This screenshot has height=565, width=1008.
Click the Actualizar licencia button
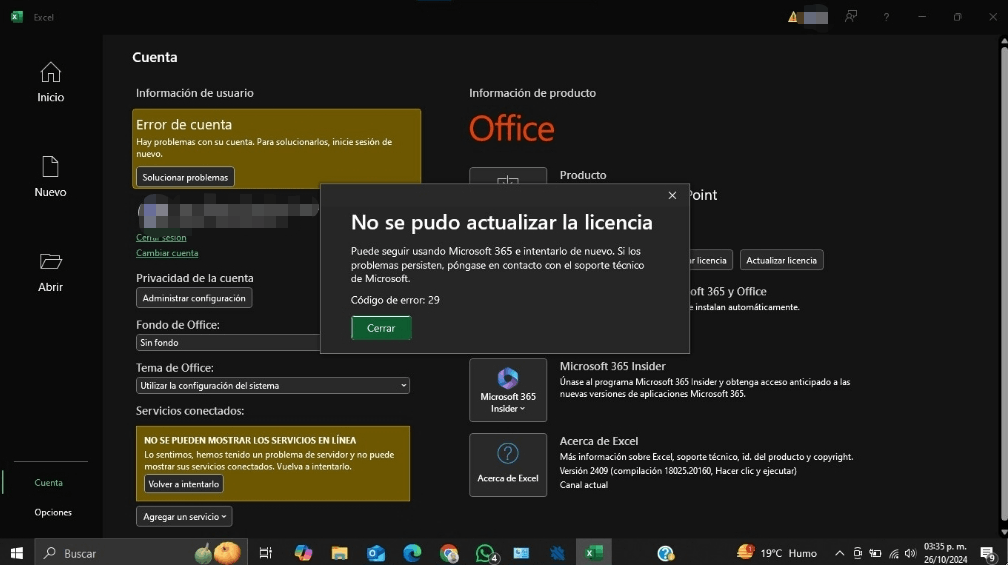coord(782,260)
